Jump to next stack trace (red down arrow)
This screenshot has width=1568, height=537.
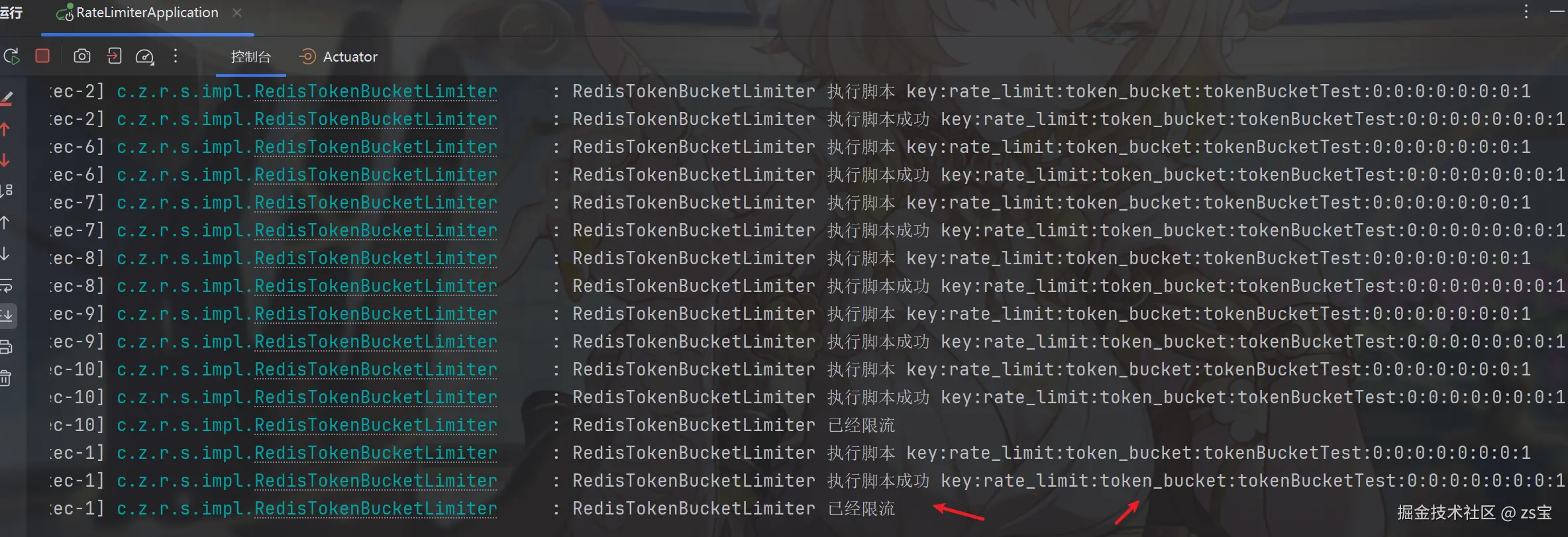5,160
